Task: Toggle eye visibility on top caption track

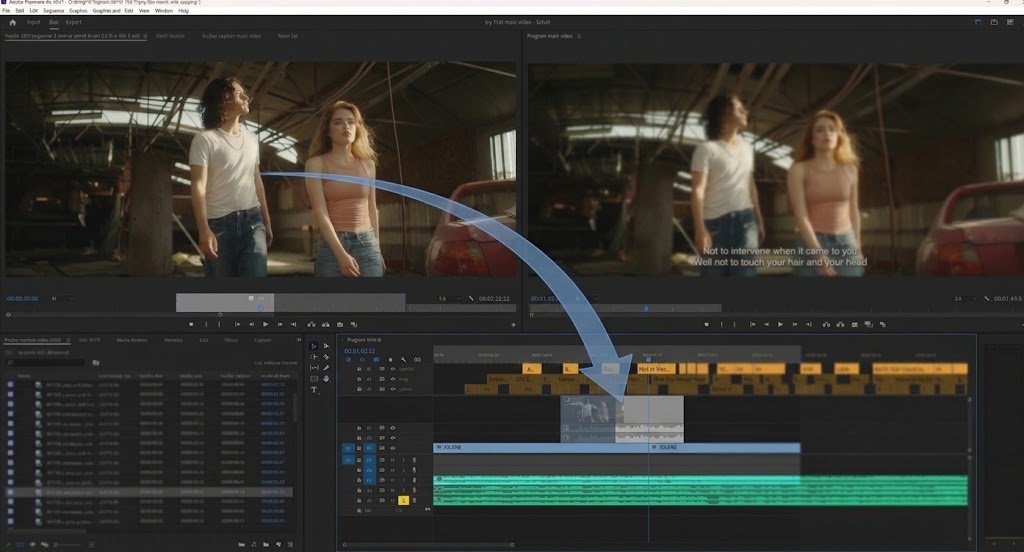Action: click(392, 369)
